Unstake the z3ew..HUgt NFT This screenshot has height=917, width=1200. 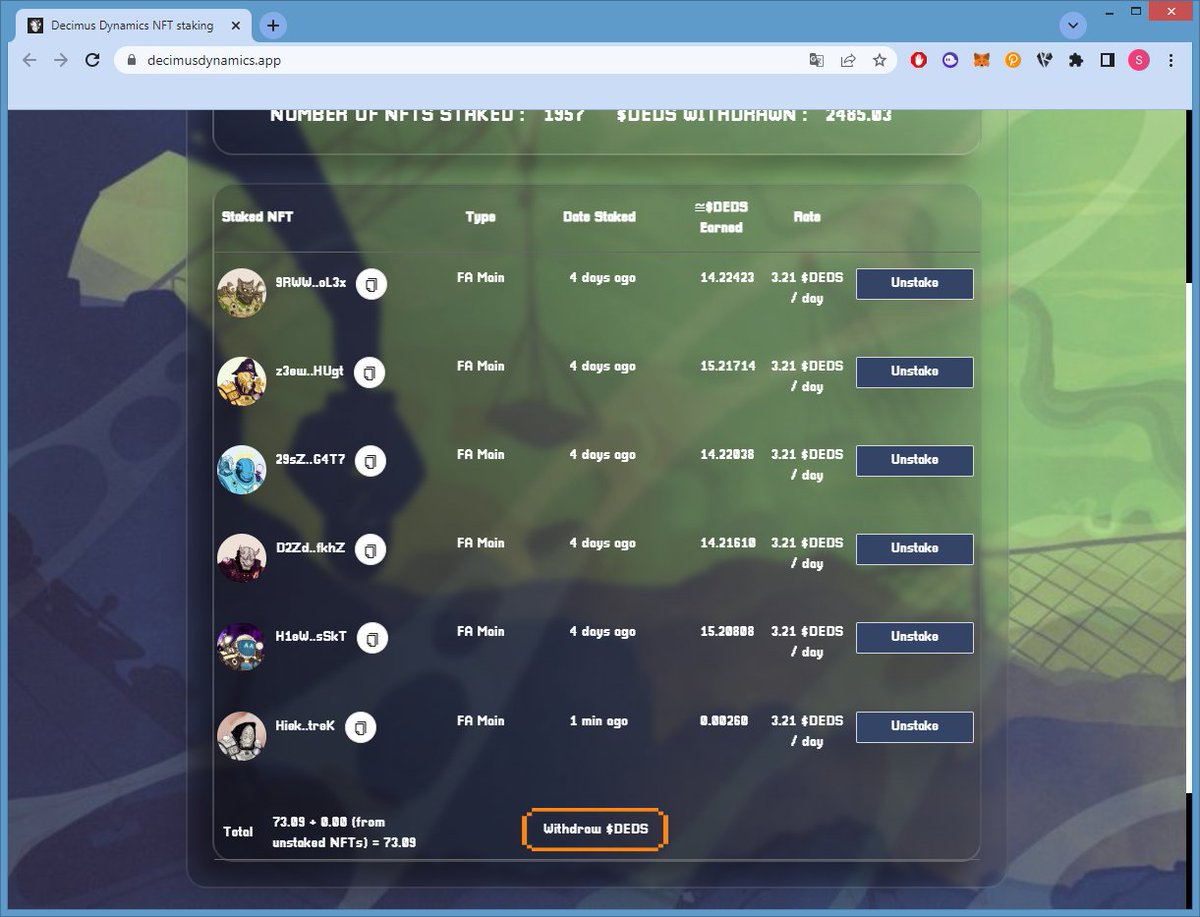click(x=914, y=372)
